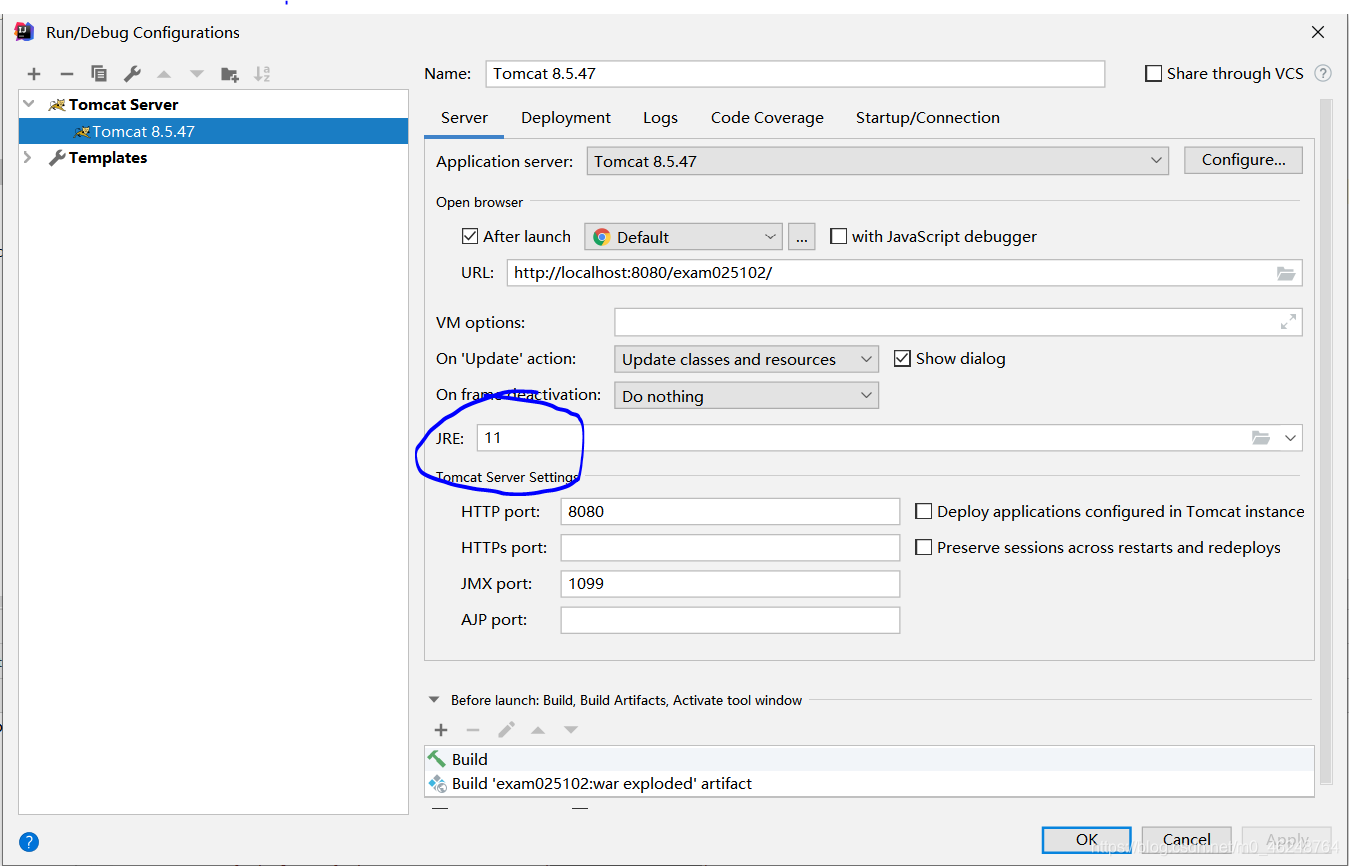
Task: Open Application server dropdown
Action: (x=877, y=160)
